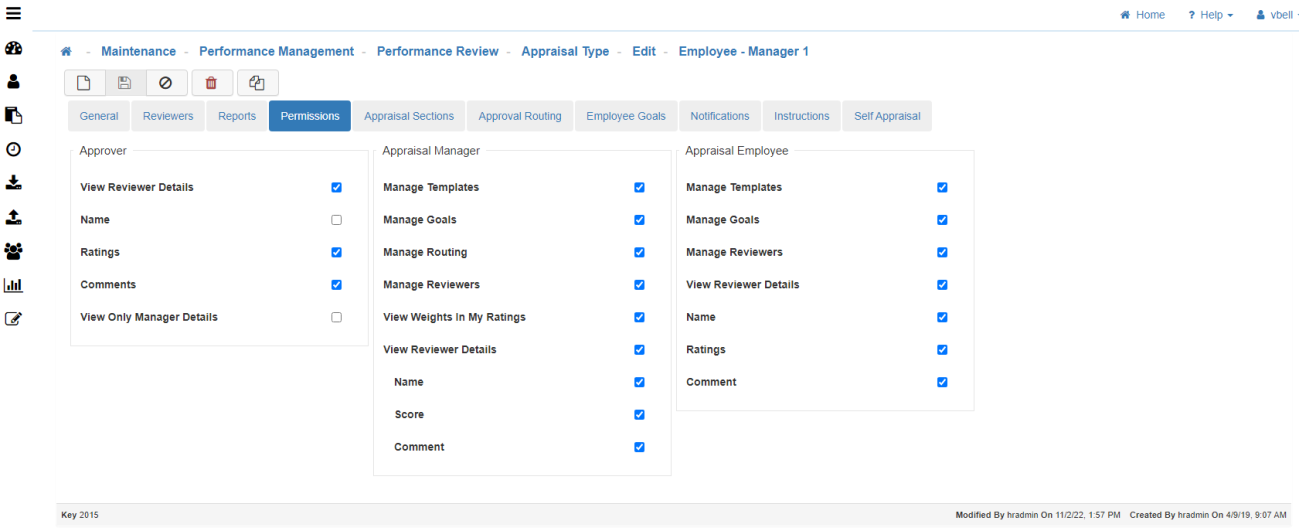This screenshot has height=531, width=1299.
Task: Open the group of people sidebar icon
Action: click(x=14, y=251)
